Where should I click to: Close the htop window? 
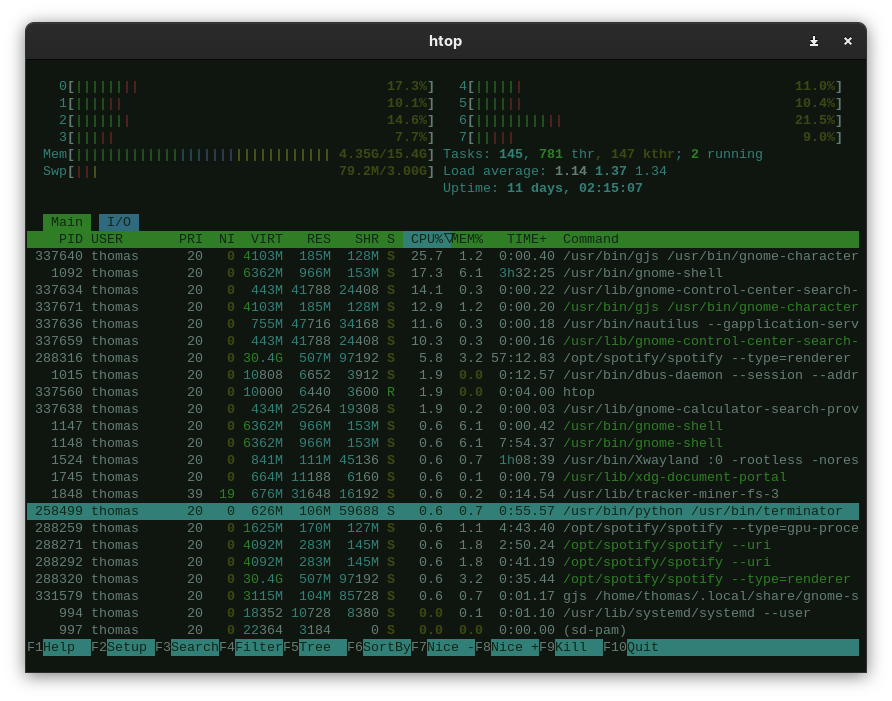(848, 41)
